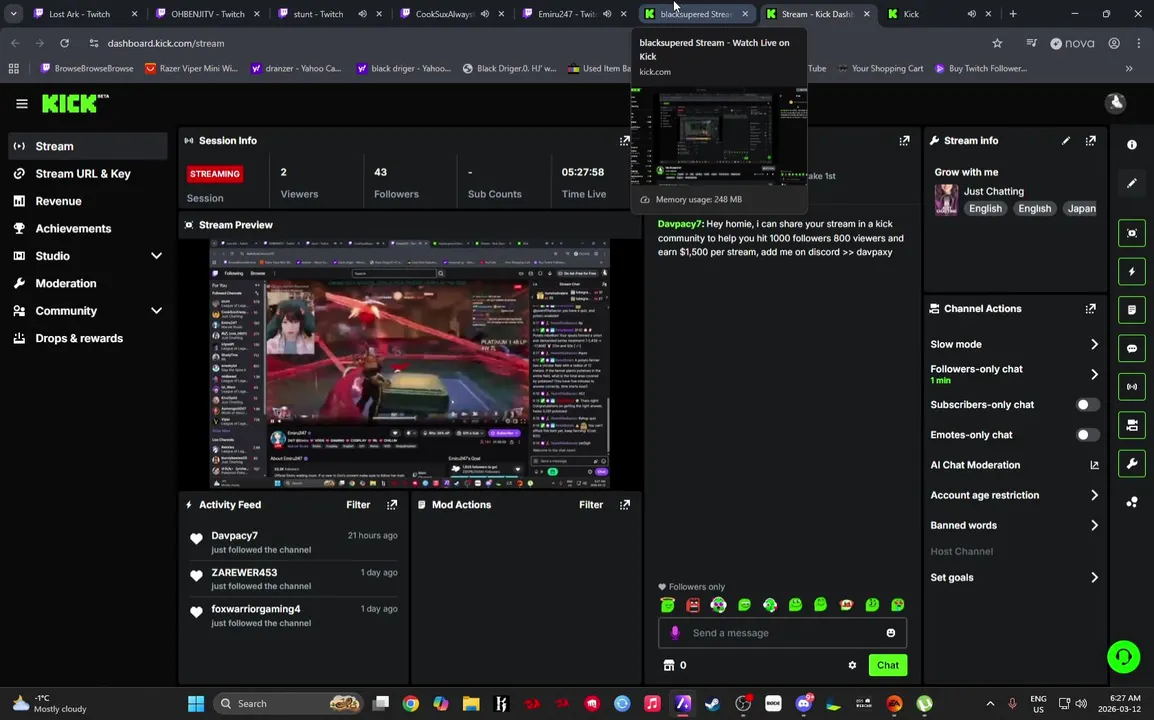Pop out the Channel Actions panel

pos(1091,308)
